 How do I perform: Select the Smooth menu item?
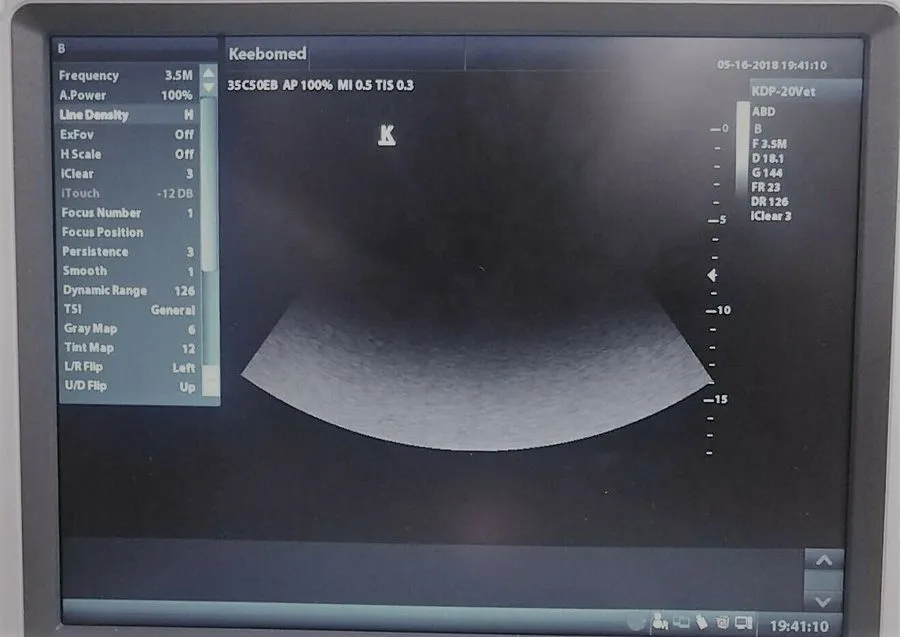pos(128,271)
